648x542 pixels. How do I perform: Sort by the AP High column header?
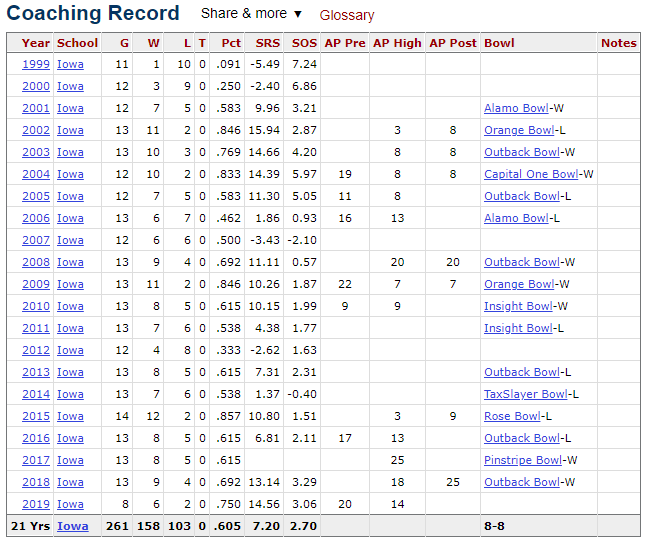(397, 43)
